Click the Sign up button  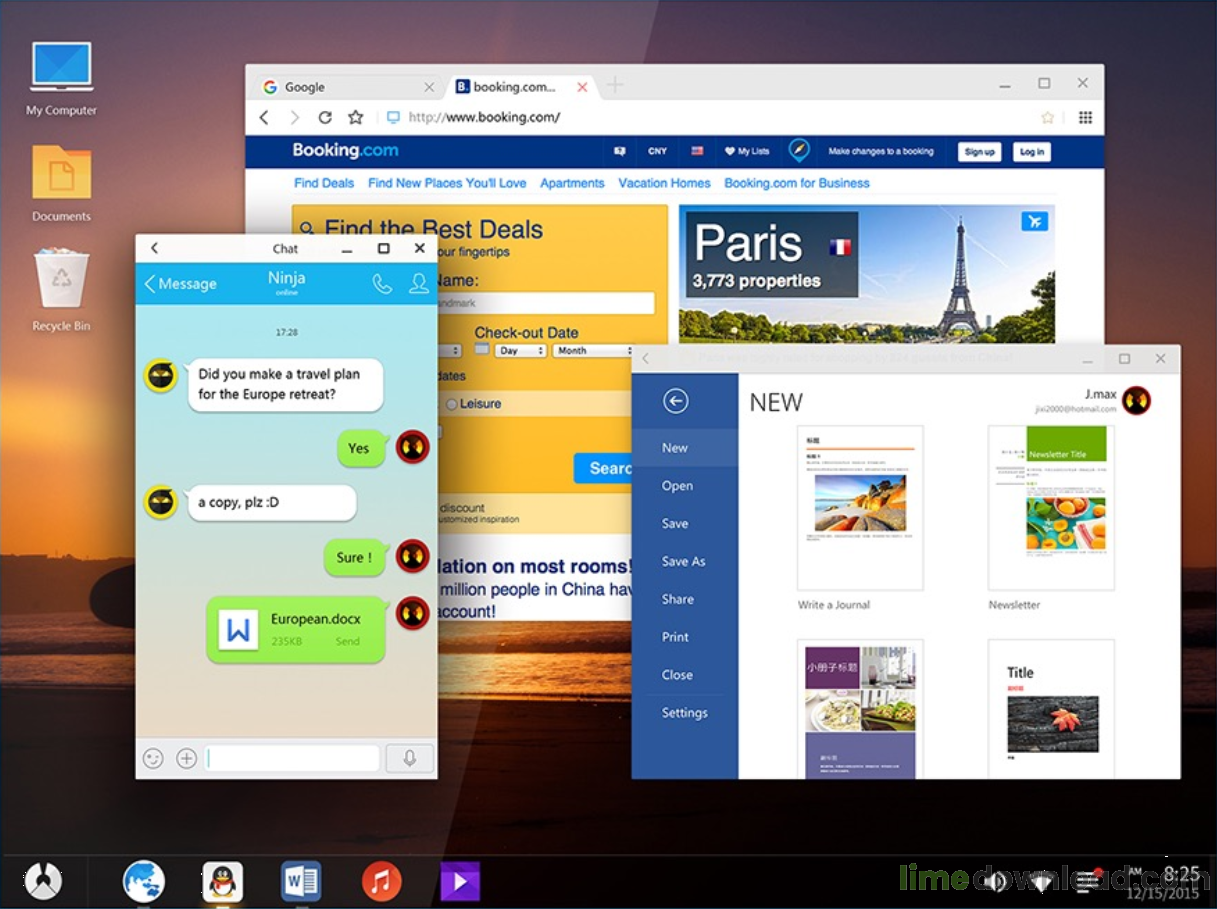[979, 152]
